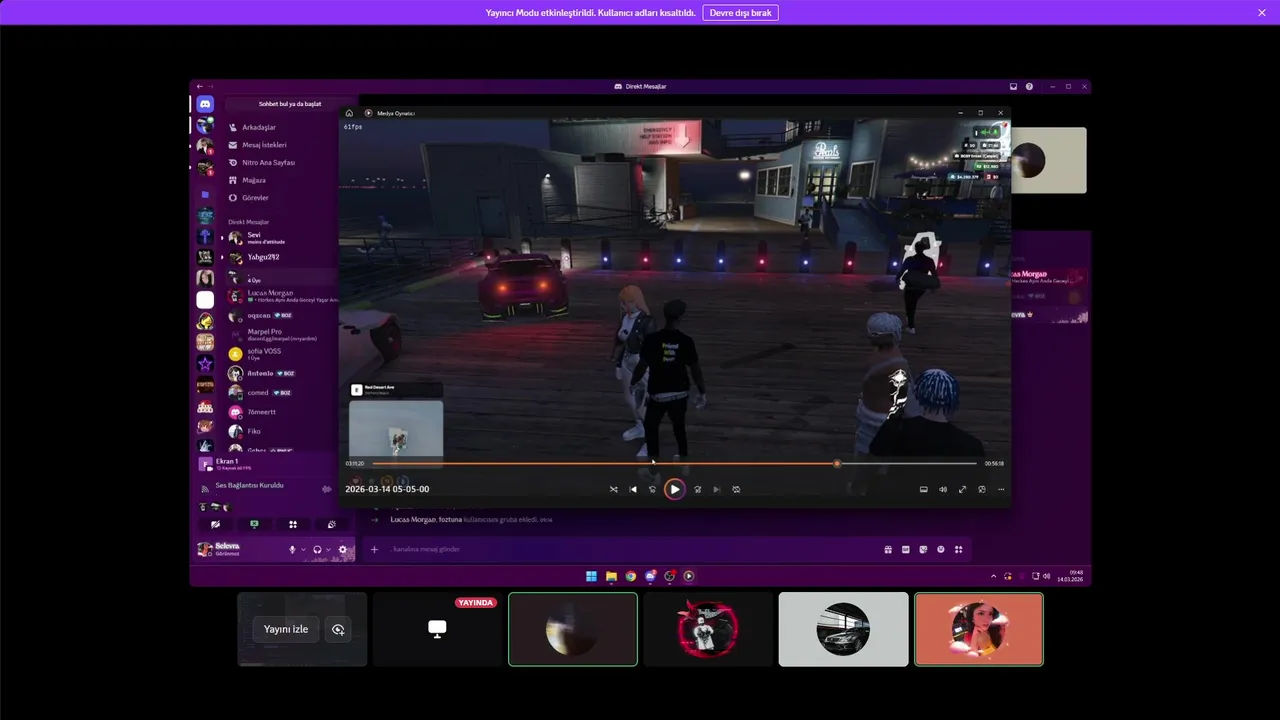Toggle shuffle in the media player
Viewport: 1280px width, 720px height.
(614, 489)
